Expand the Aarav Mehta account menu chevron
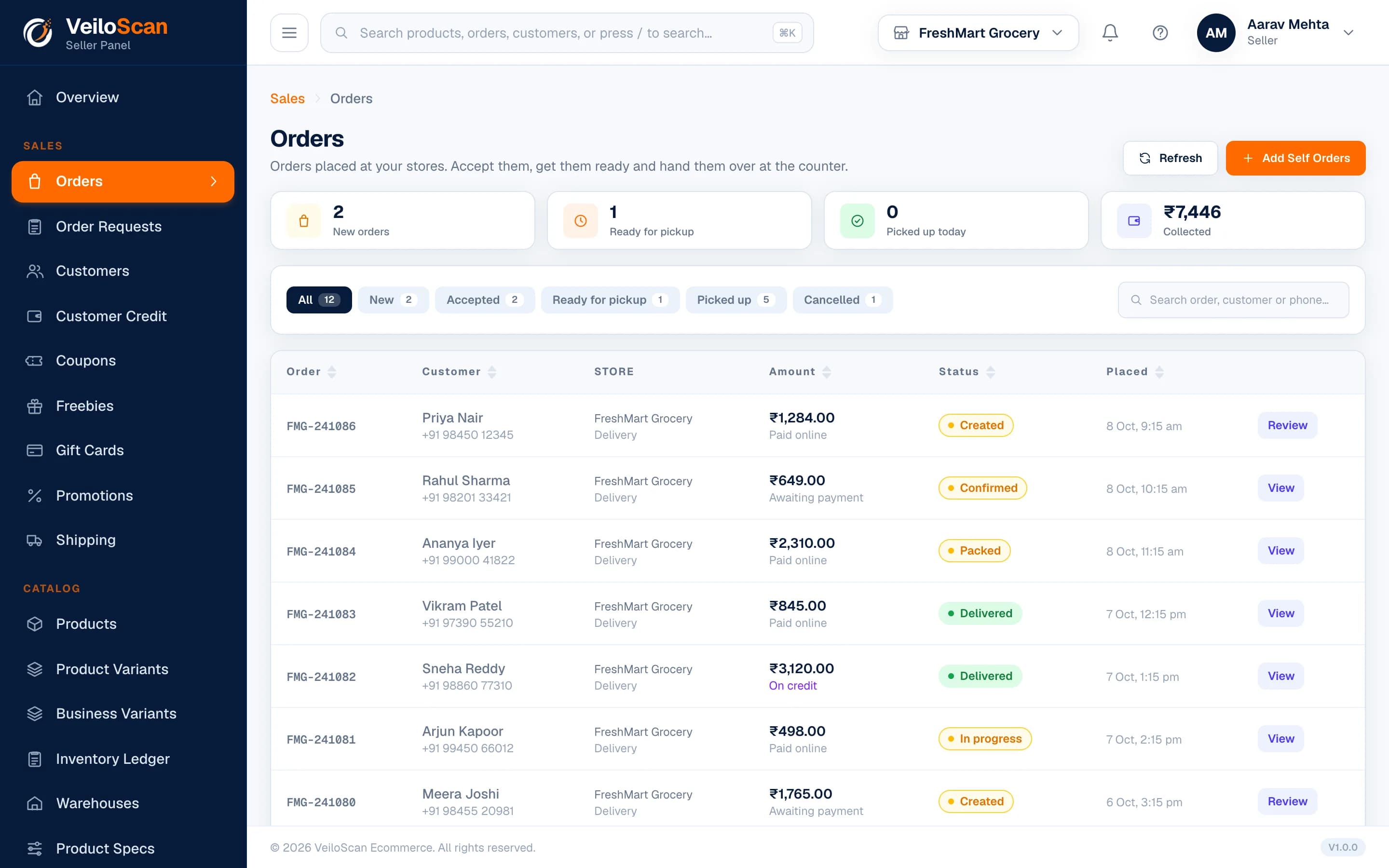This screenshot has height=868, width=1389. click(1348, 33)
